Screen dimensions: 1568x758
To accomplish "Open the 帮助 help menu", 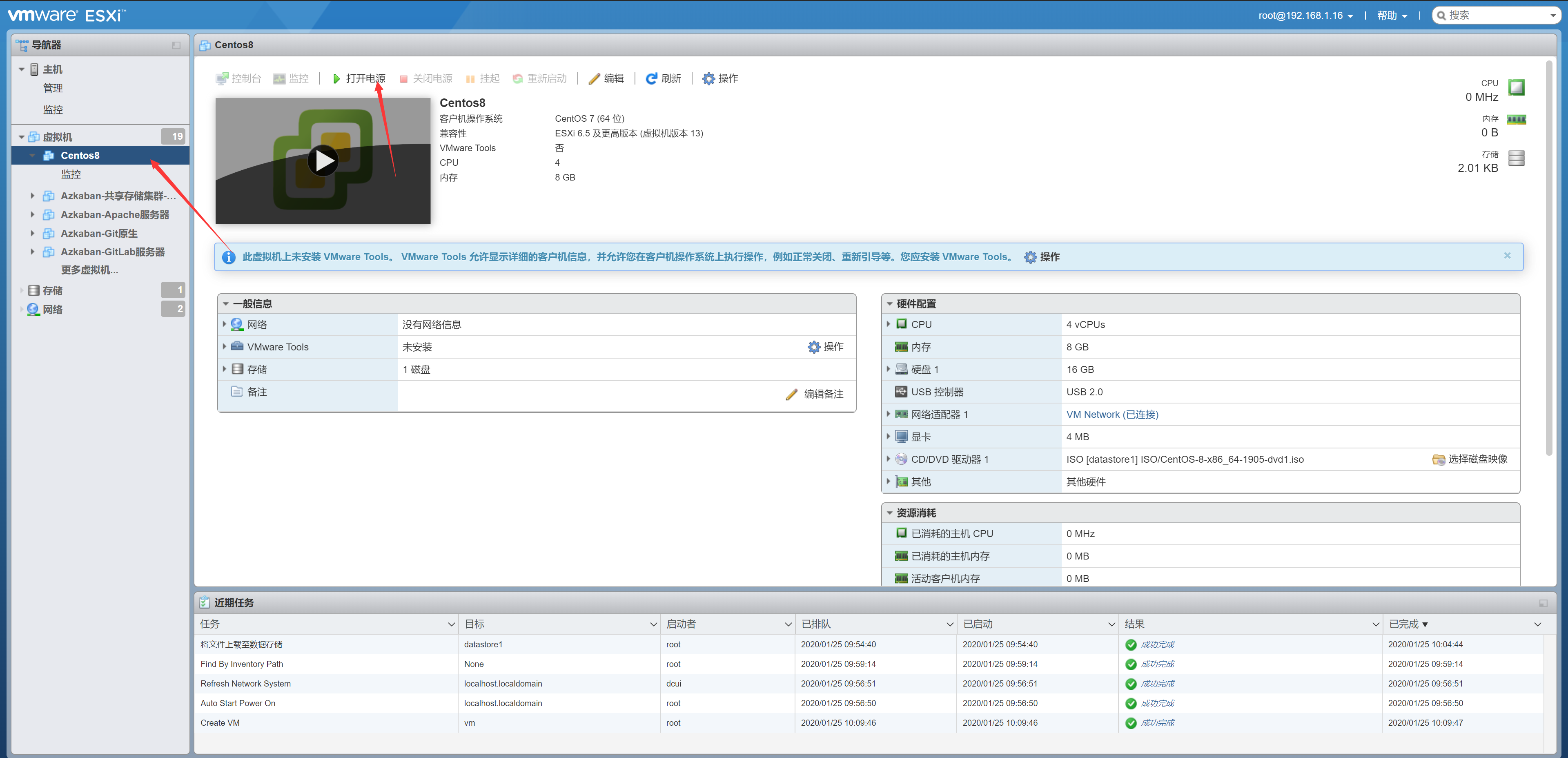I will pos(1392,16).
